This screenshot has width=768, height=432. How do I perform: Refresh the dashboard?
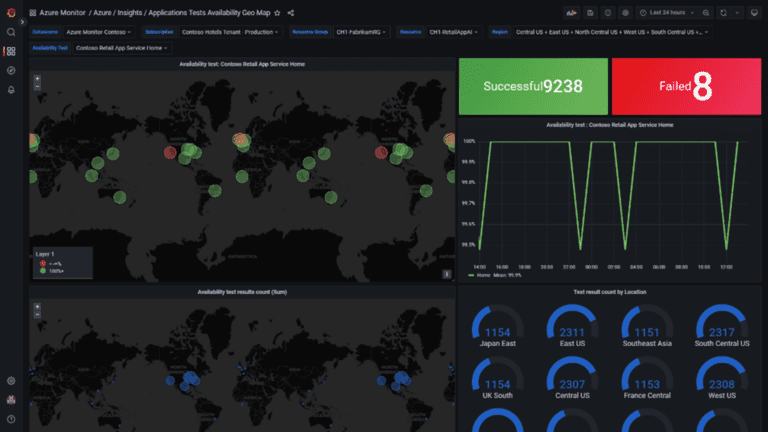(x=723, y=13)
